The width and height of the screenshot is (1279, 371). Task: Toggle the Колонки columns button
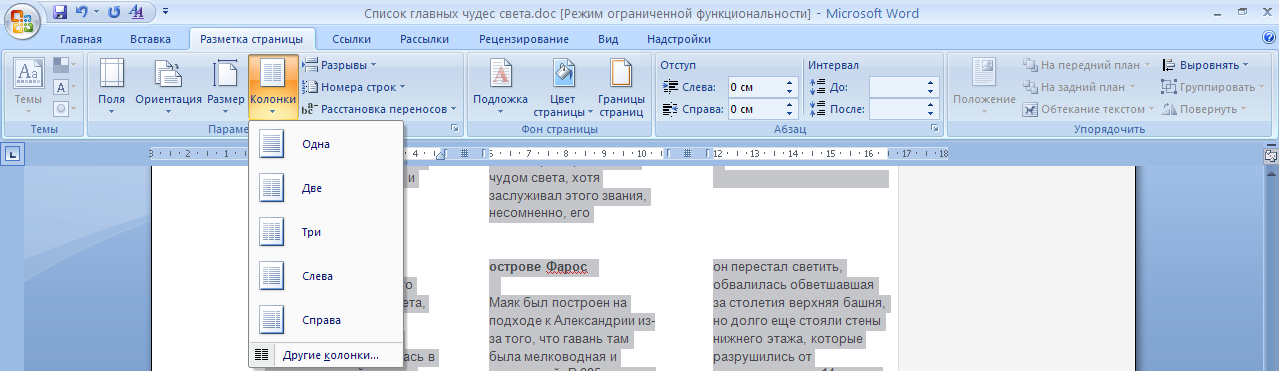pos(273,87)
